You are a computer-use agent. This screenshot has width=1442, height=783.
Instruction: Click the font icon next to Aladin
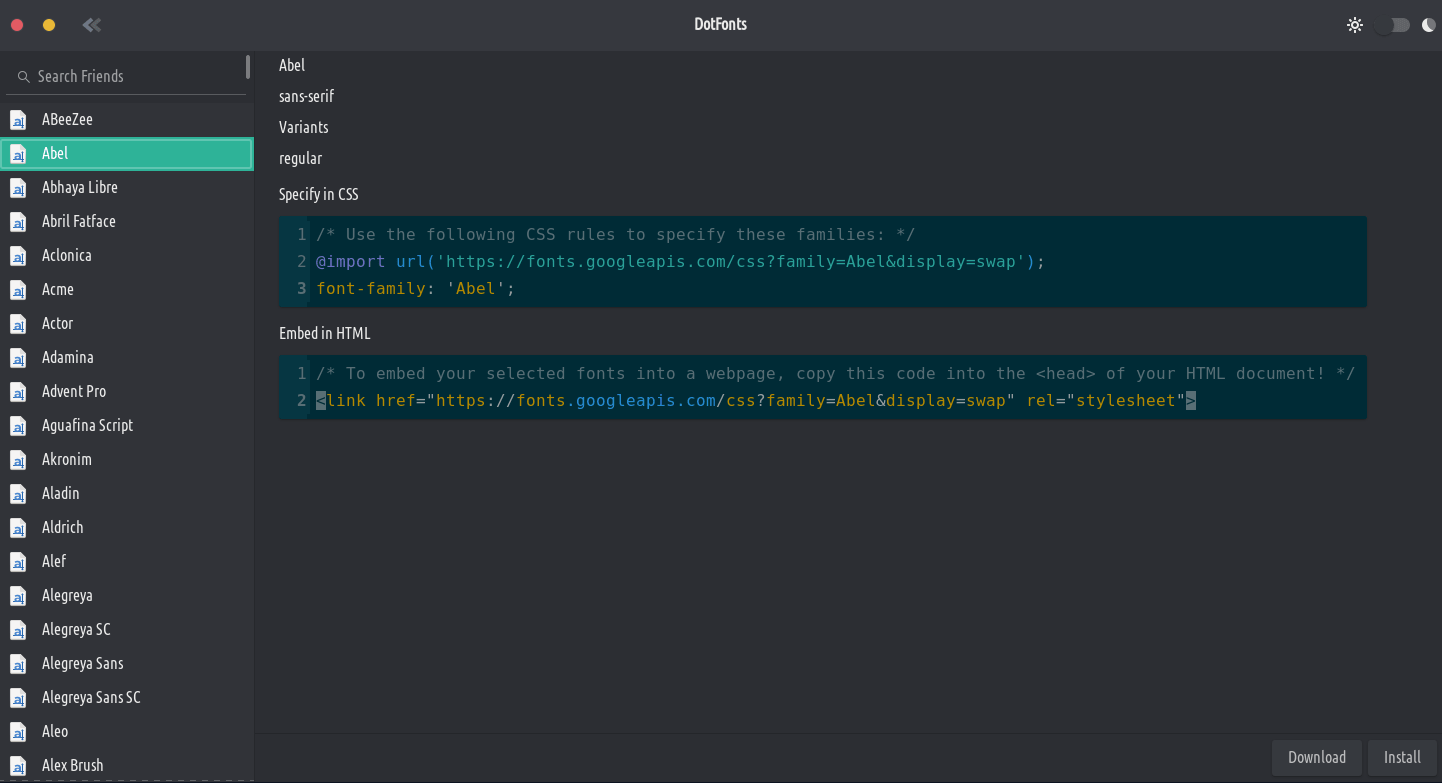pyautogui.click(x=18, y=494)
